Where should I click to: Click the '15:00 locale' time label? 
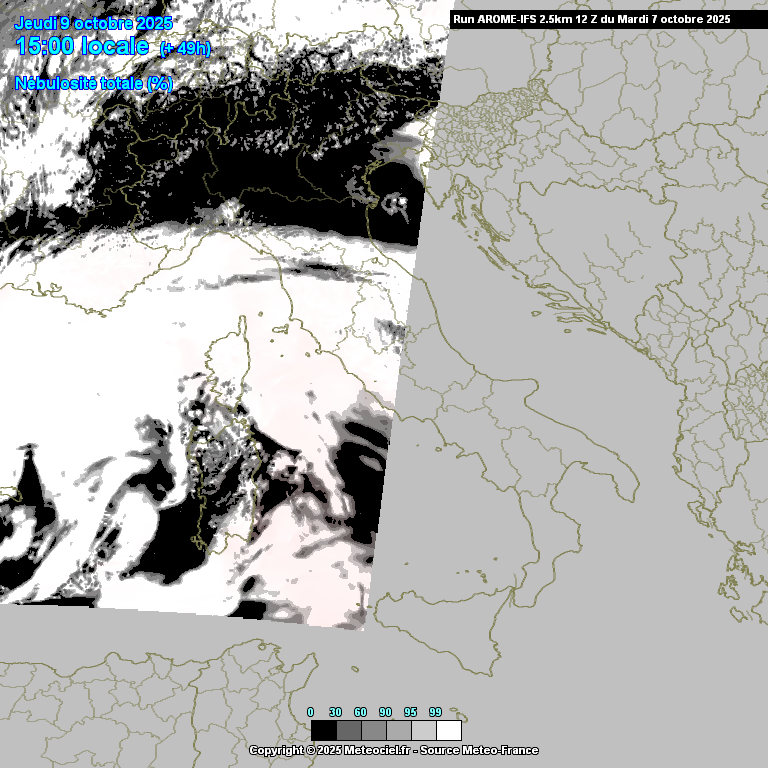coord(83,46)
